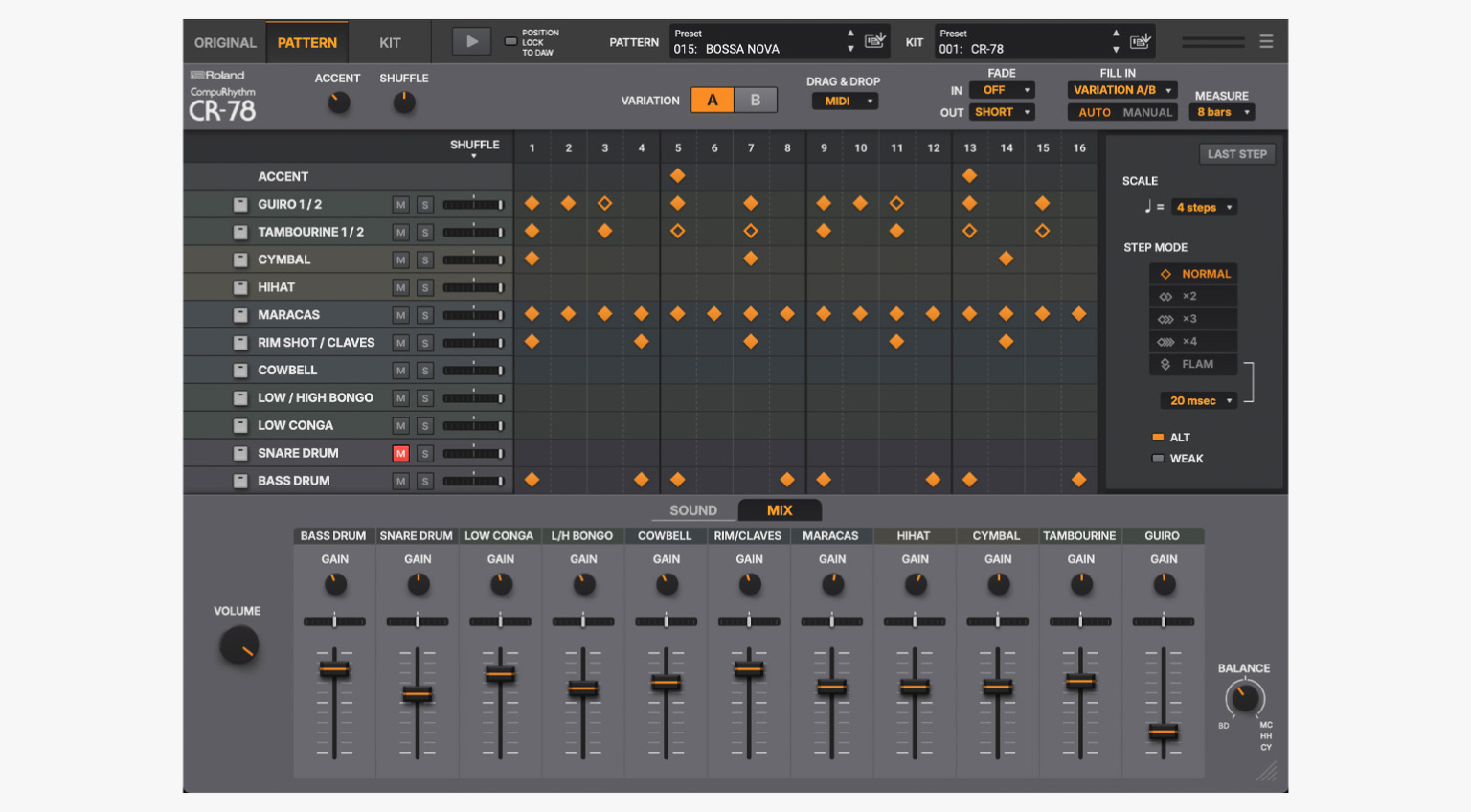Image resolution: width=1471 pixels, height=812 pixels.
Task: Open the SCALE 4 steps dropdown
Action: [x=1203, y=206]
